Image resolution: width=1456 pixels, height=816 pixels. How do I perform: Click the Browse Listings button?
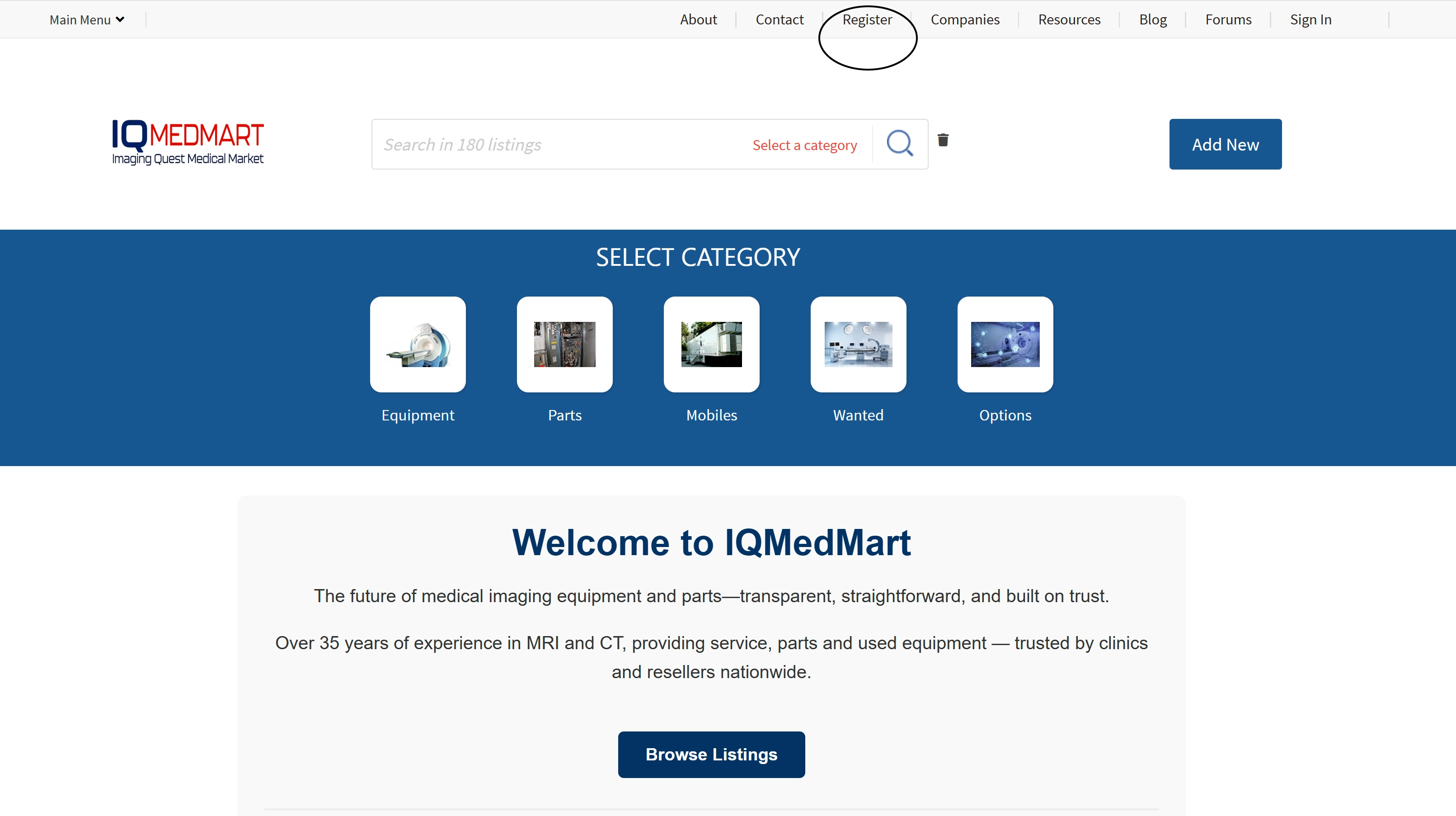[711, 755]
